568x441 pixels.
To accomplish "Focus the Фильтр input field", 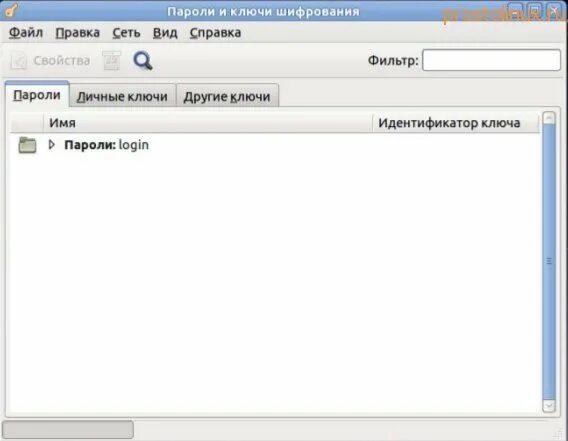I will (491, 60).
